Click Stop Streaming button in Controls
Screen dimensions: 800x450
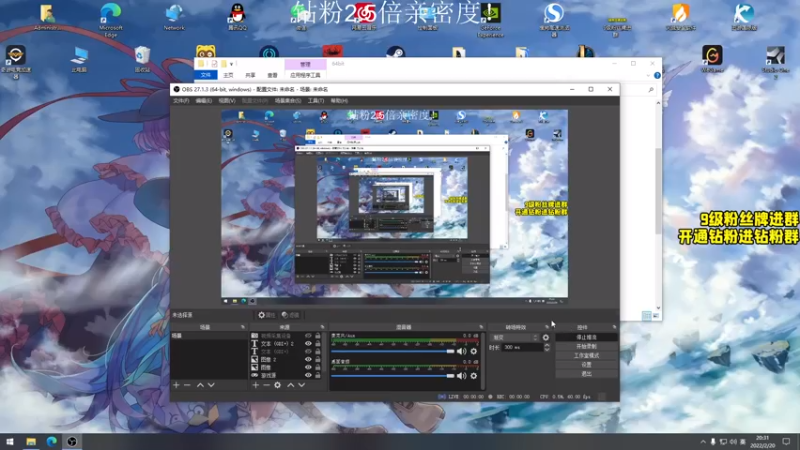pyautogui.click(x=586, y=337)
